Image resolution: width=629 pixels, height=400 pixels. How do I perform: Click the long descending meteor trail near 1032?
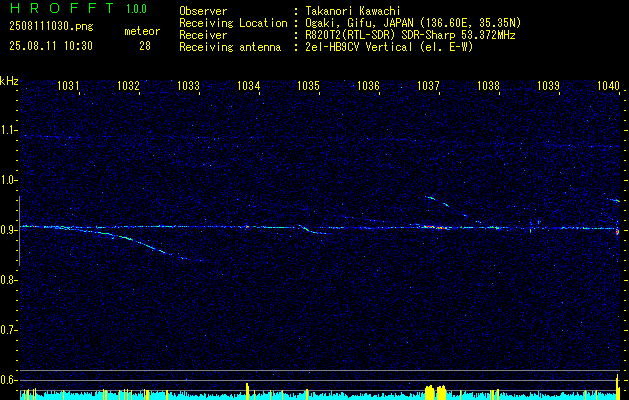coord(132,241)
